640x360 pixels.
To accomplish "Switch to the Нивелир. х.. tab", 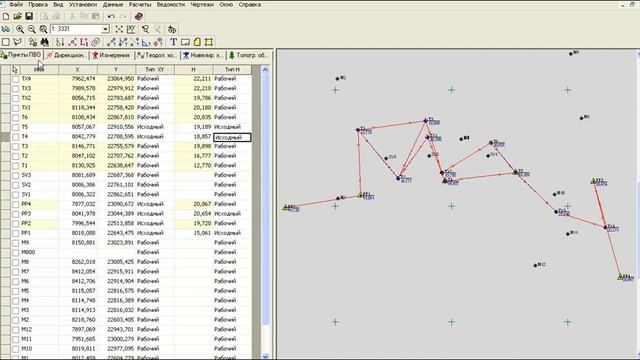I will click(x=203, y=55).
